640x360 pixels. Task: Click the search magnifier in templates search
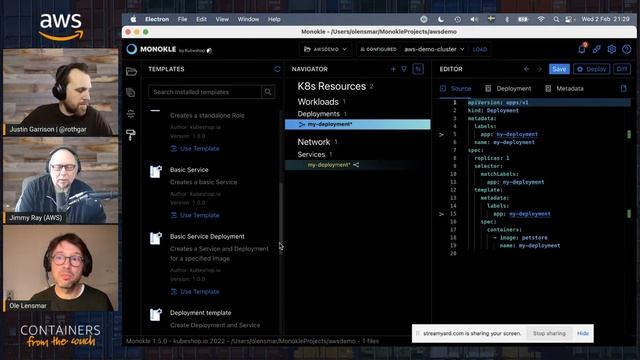point(268,92)
